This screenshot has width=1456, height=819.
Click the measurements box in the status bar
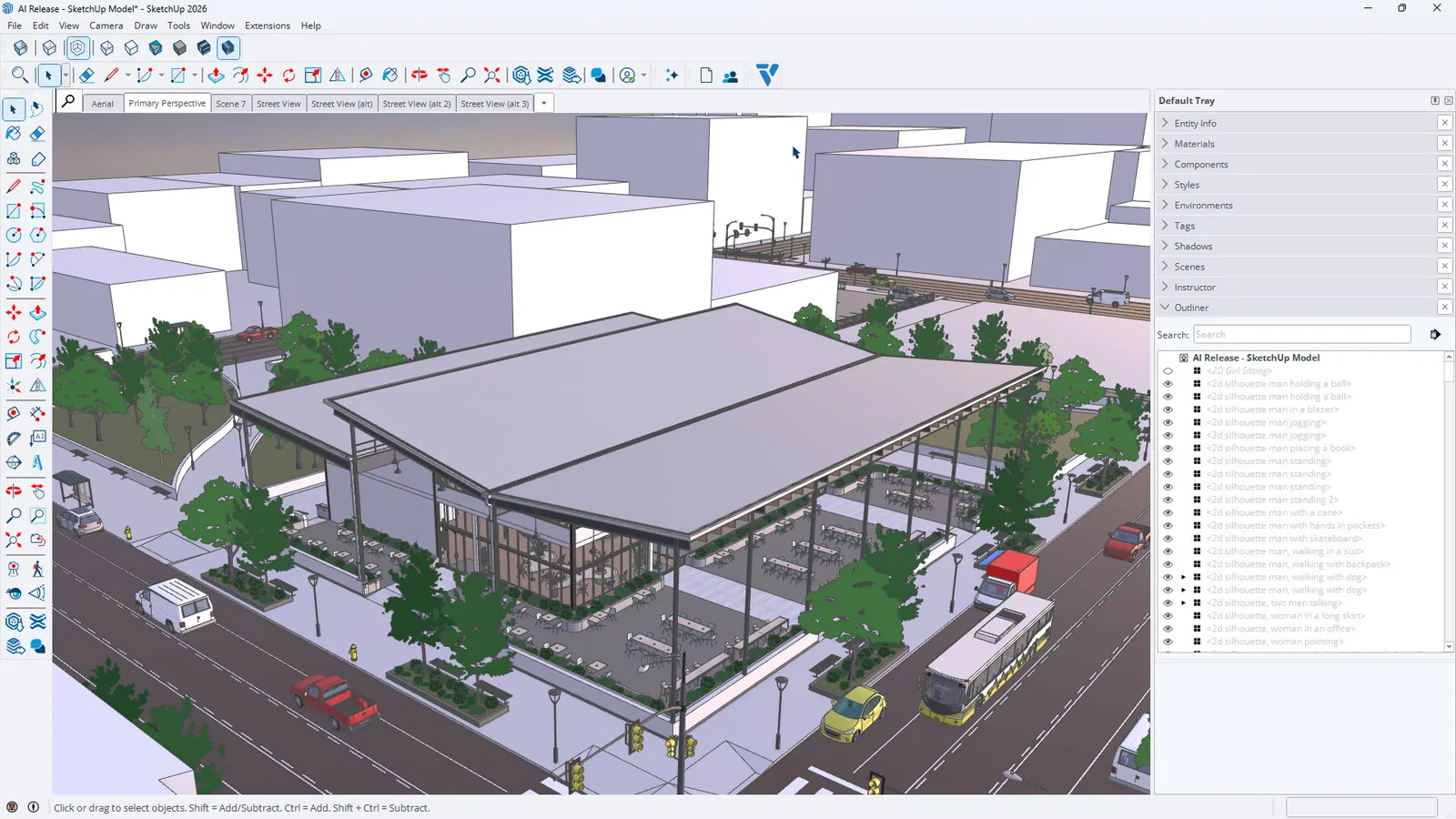[x=1361, y=807]
